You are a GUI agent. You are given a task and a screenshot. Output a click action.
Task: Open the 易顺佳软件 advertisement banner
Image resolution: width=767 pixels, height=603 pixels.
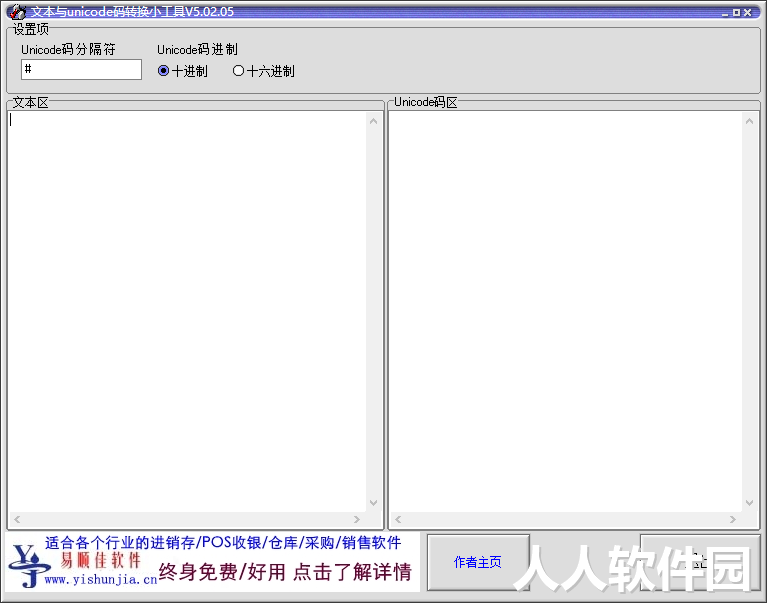pyautogui.click(x=212, y=562)
